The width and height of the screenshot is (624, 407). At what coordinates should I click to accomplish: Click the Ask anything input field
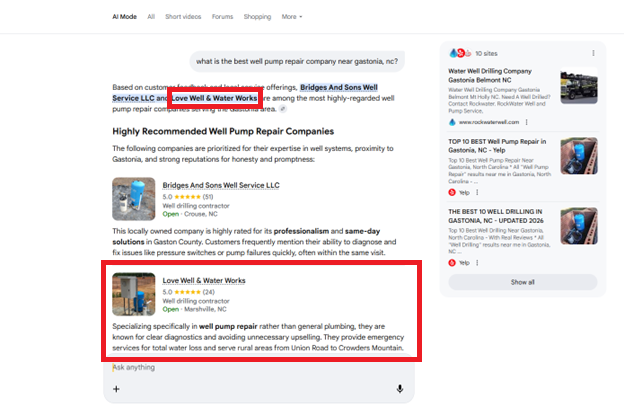(x=259, y=367)
